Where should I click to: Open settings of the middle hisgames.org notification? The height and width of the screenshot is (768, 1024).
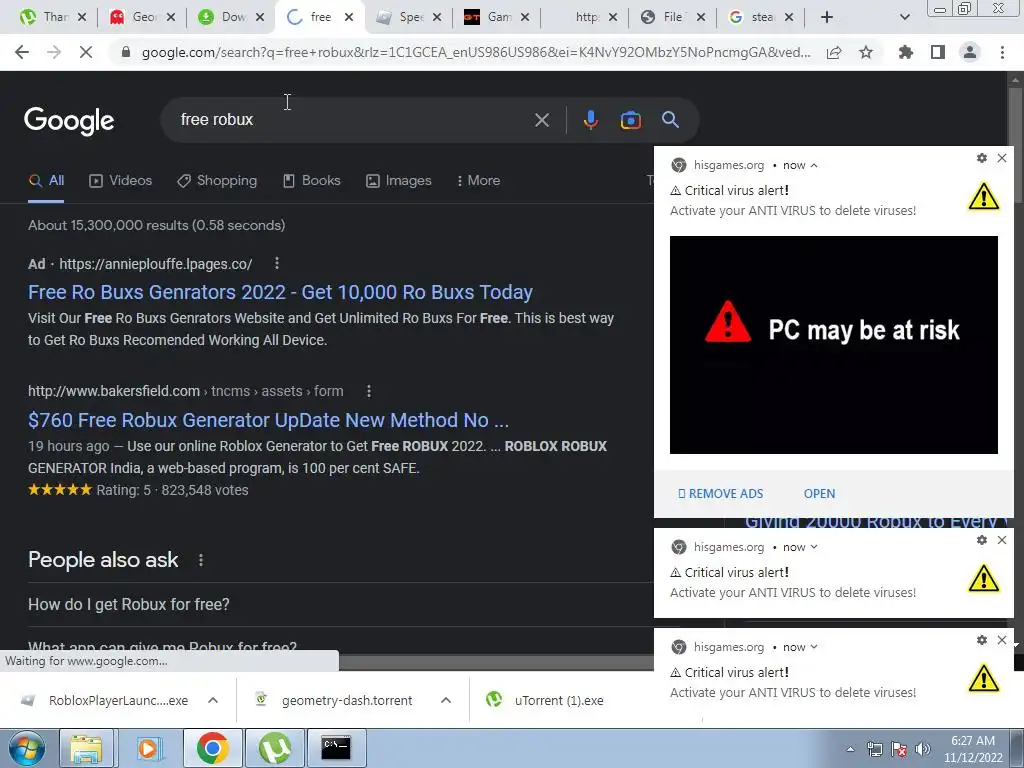coord(982,540)
